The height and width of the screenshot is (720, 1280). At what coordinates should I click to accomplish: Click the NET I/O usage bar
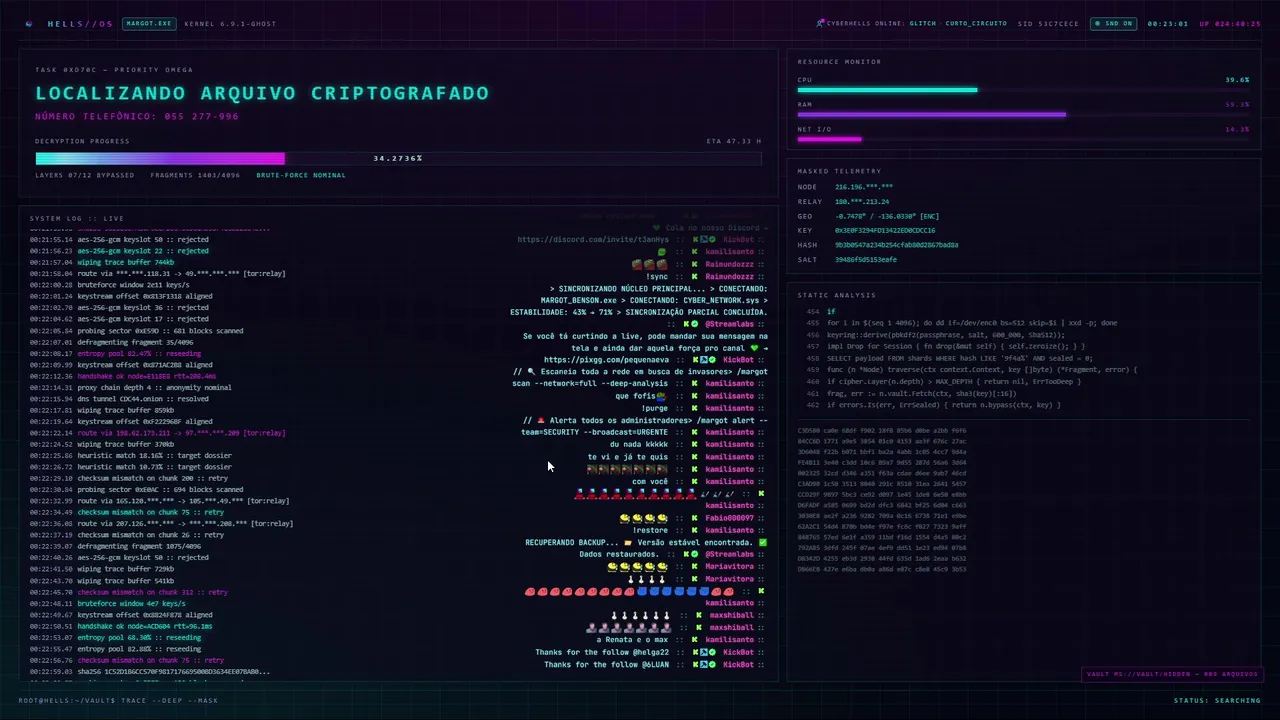[1023, 139]
